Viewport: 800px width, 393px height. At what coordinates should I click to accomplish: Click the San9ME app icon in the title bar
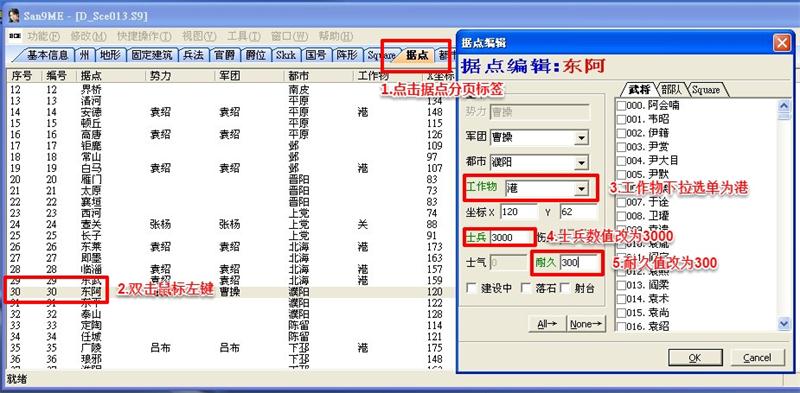click(15, 16)
